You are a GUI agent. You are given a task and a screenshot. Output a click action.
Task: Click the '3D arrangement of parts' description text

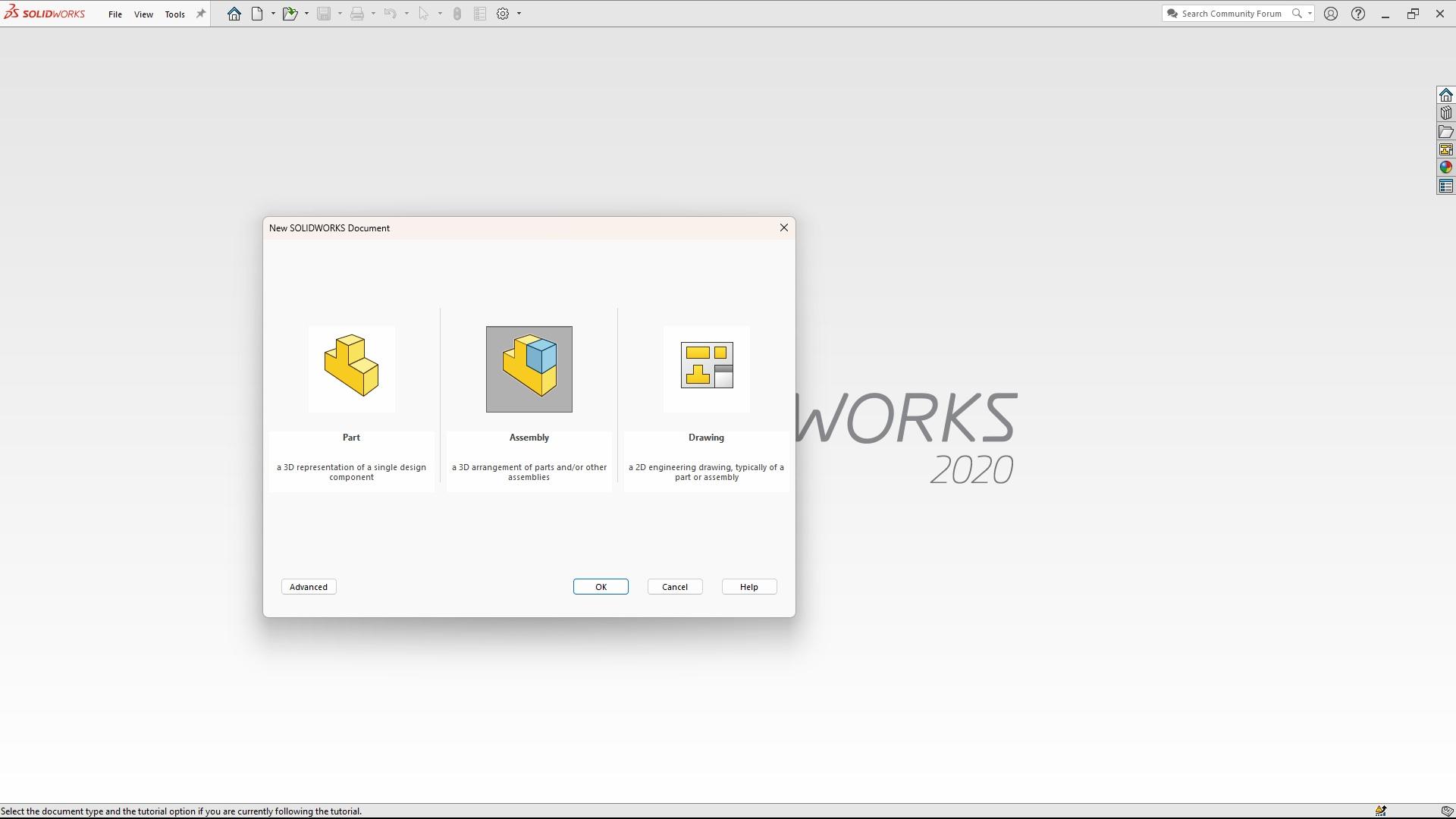click(x=529, y=472)
